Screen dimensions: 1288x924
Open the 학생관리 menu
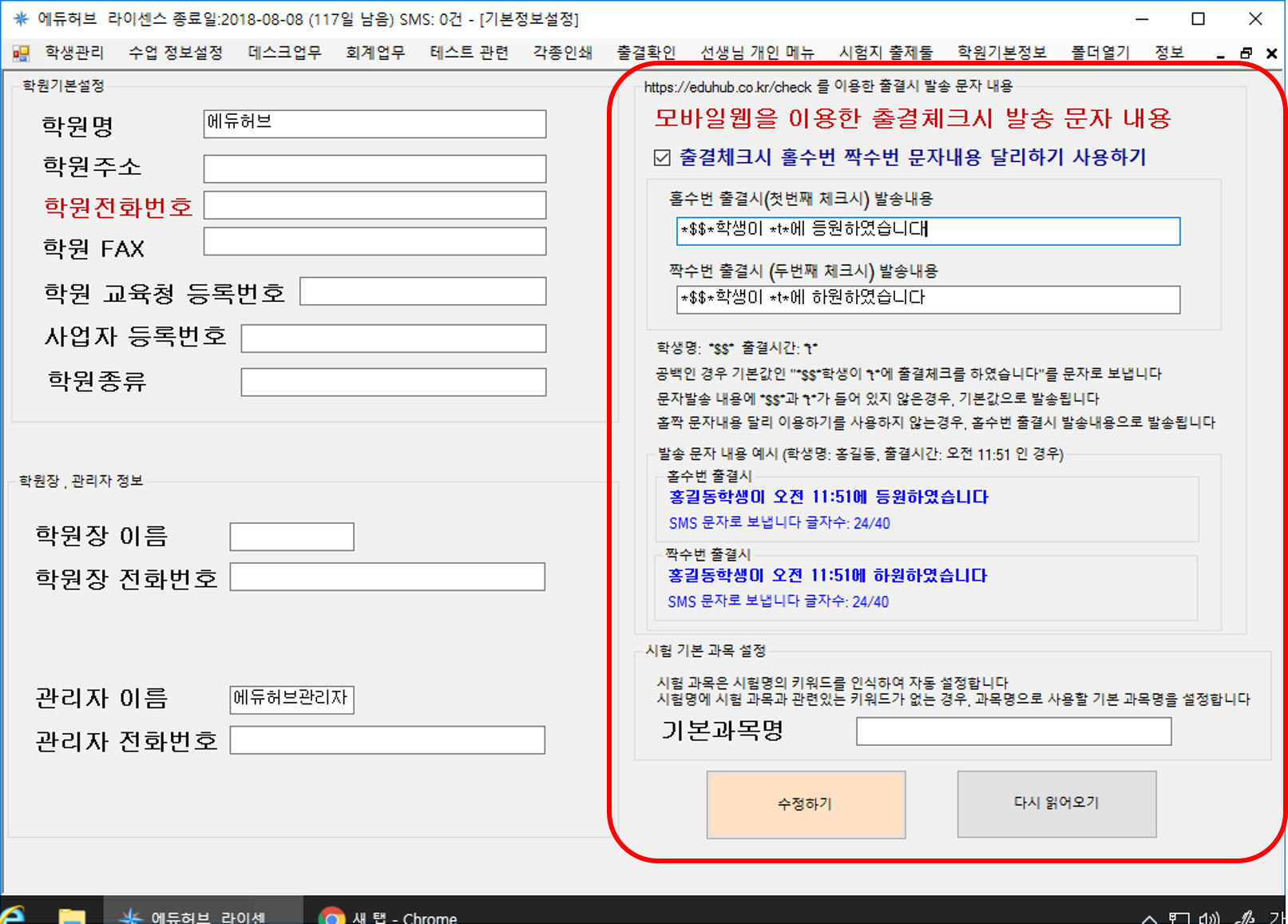74,53
